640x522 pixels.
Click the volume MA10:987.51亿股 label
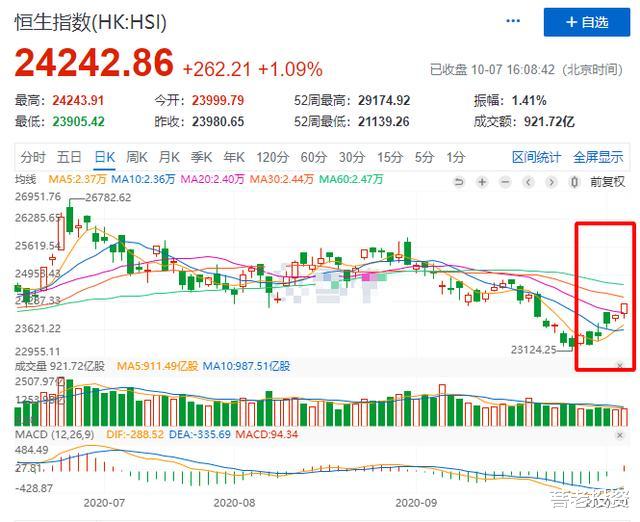[246, 366]
